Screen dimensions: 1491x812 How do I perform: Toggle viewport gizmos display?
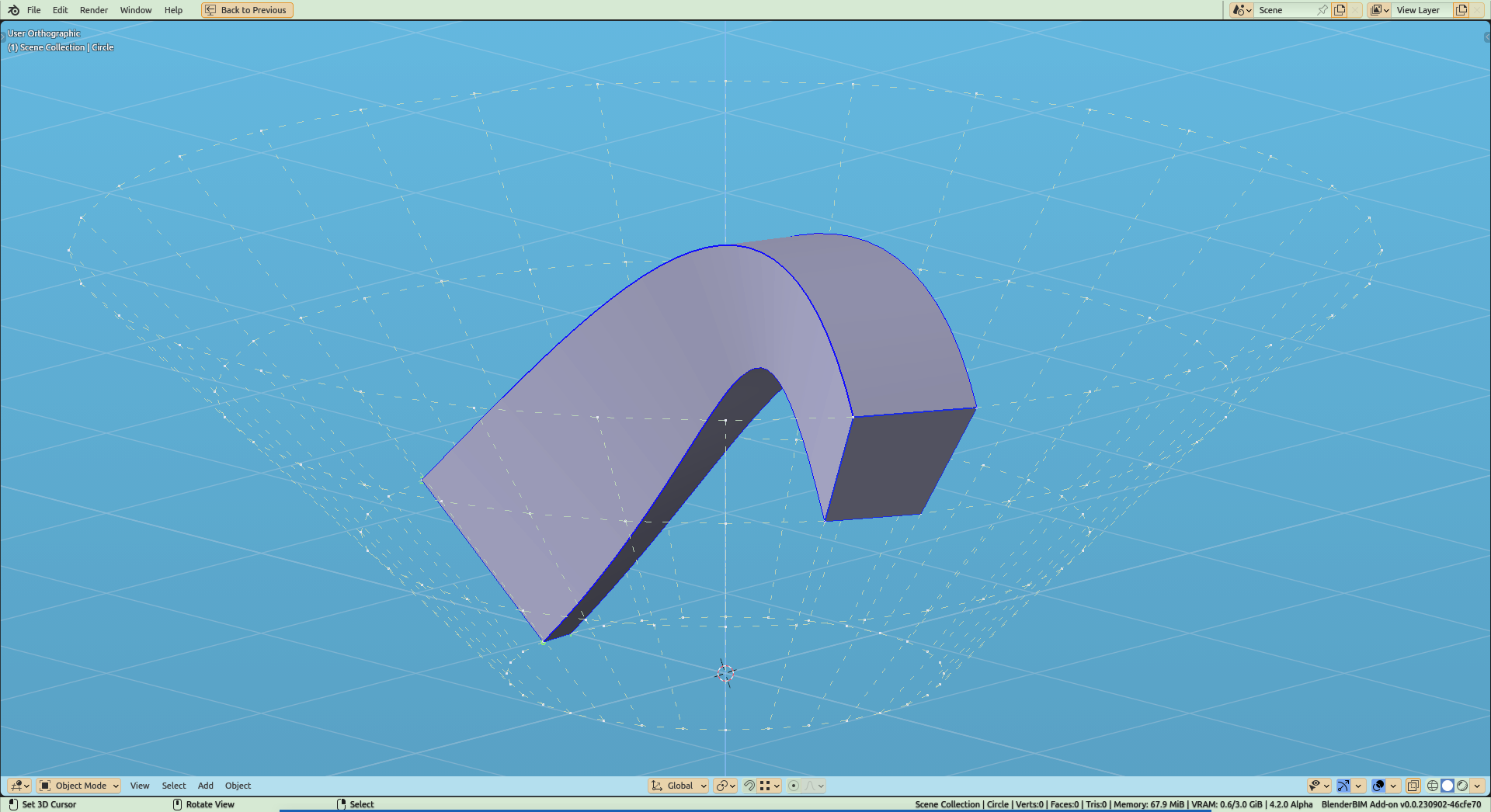tap(1343, 786)
